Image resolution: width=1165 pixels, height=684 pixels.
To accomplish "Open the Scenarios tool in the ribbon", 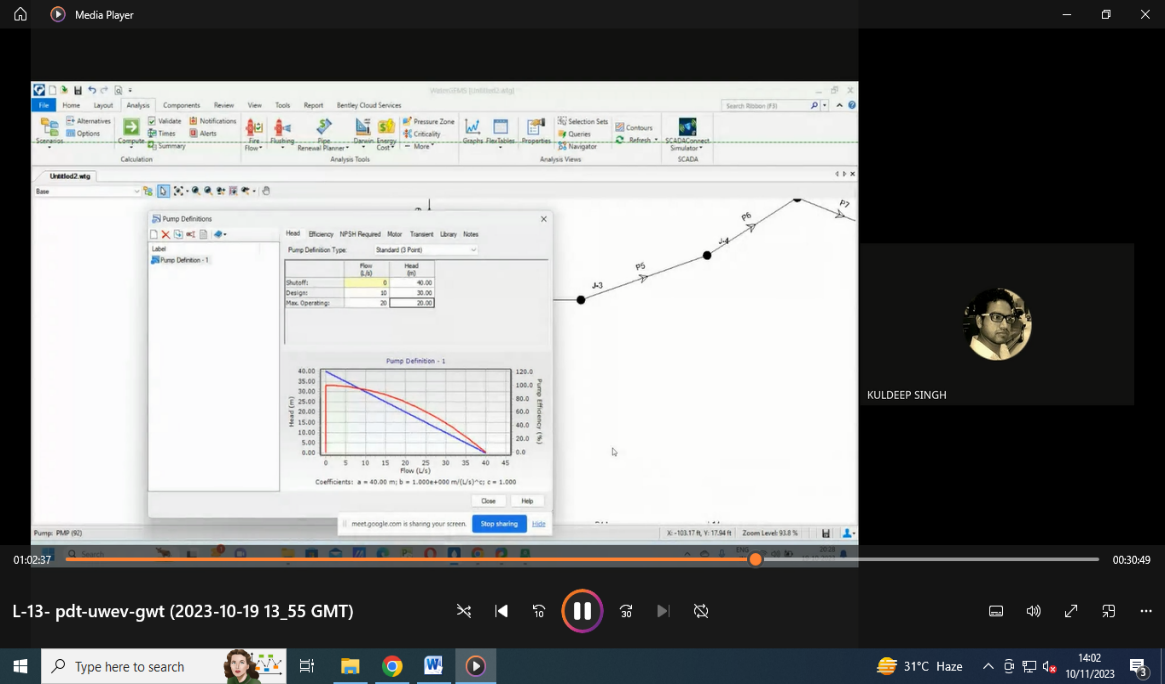I will [x=50, y=131].
